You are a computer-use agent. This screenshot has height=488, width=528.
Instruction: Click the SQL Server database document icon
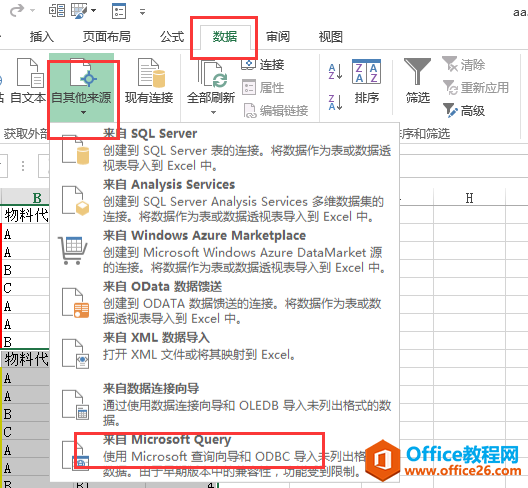coord(75,150)
